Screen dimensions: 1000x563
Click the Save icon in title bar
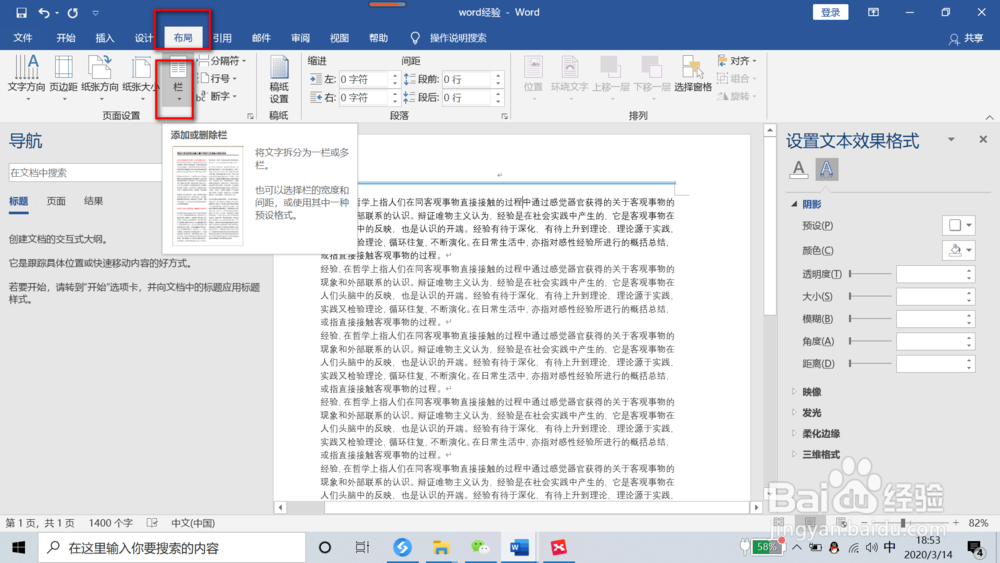pyautogui.click(x=21, y=12)
